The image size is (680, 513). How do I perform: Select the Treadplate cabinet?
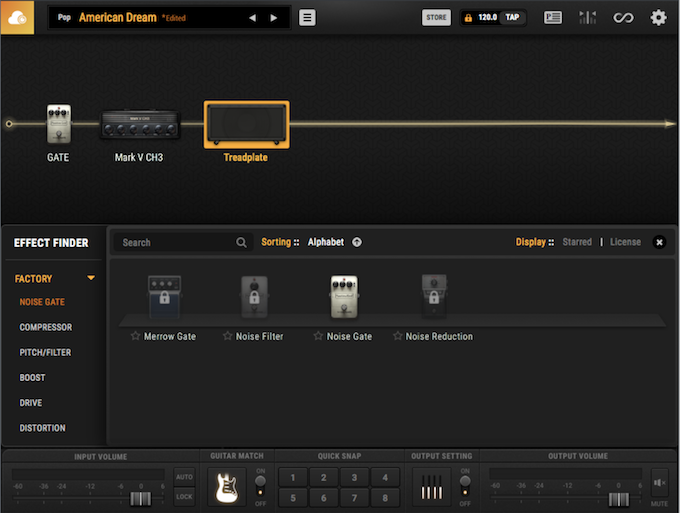click(x=246, y=124)
